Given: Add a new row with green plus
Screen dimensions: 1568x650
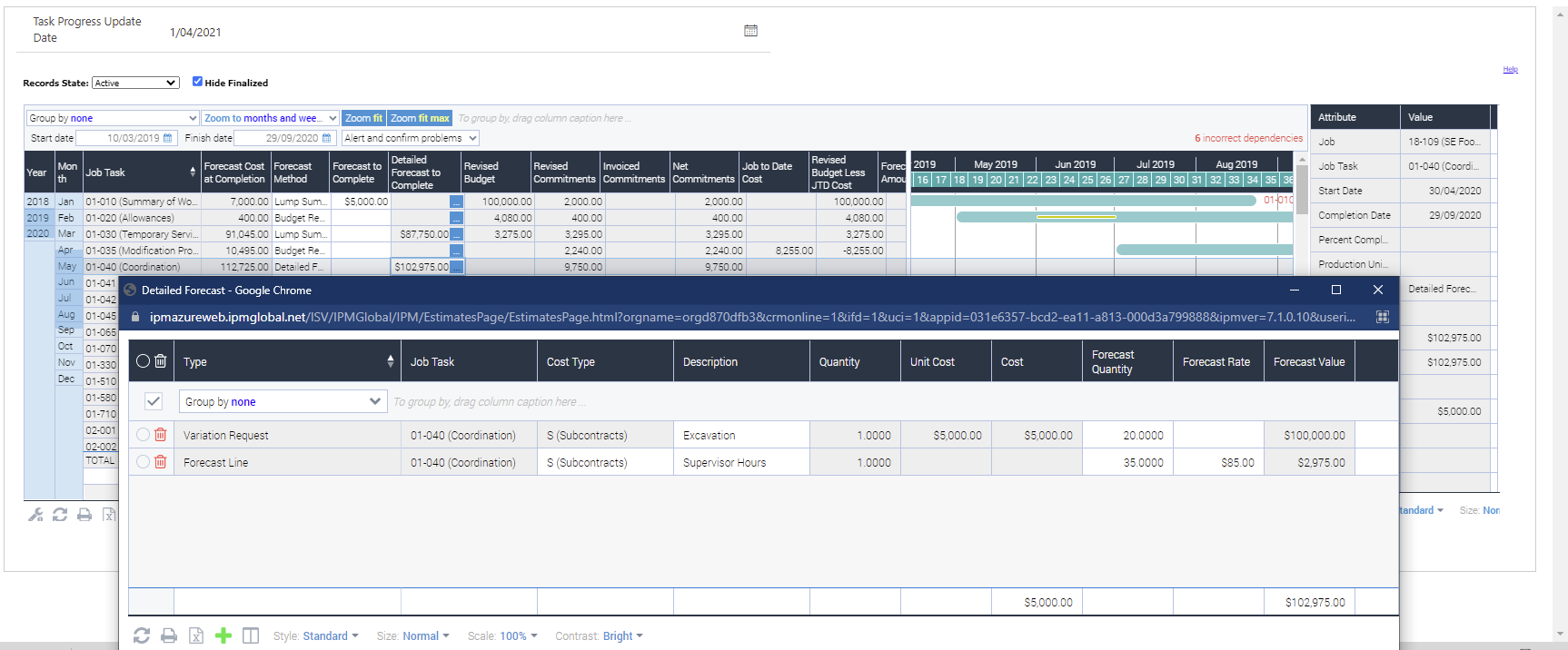Looking at the screenshot, I should [x=223, y=635].
